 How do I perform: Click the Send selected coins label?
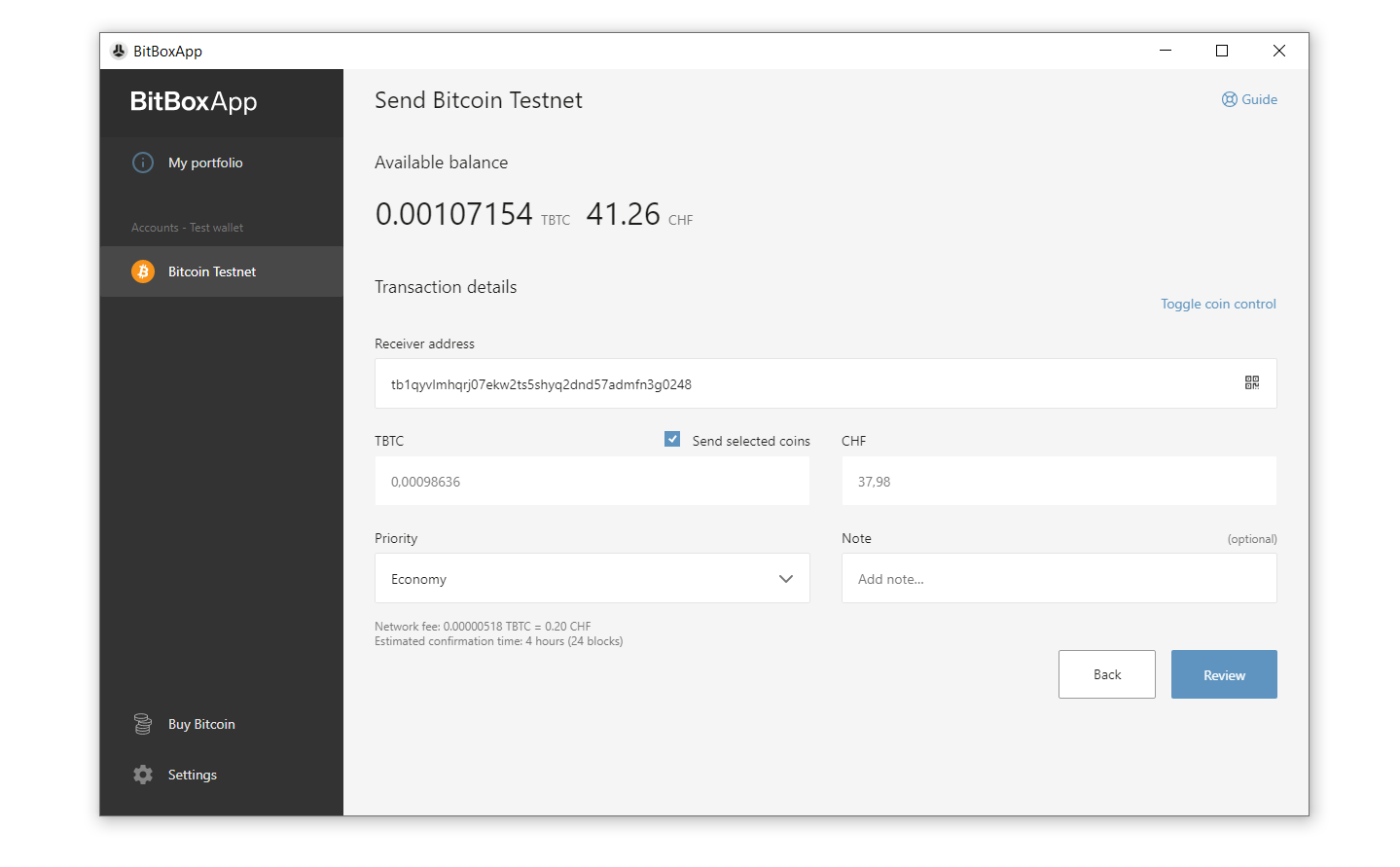pos(751,441)
